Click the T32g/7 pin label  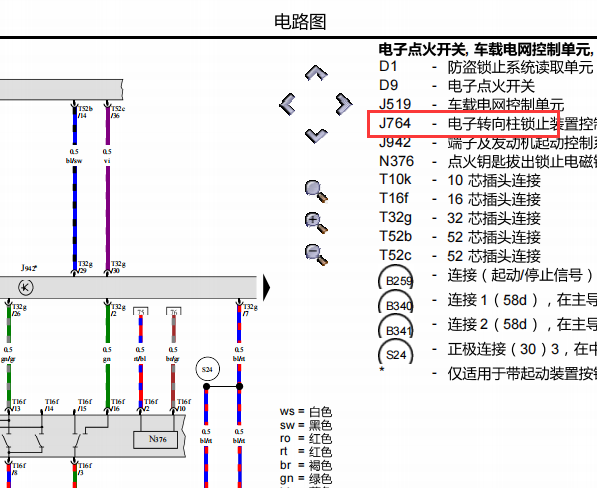click(250, 310)
